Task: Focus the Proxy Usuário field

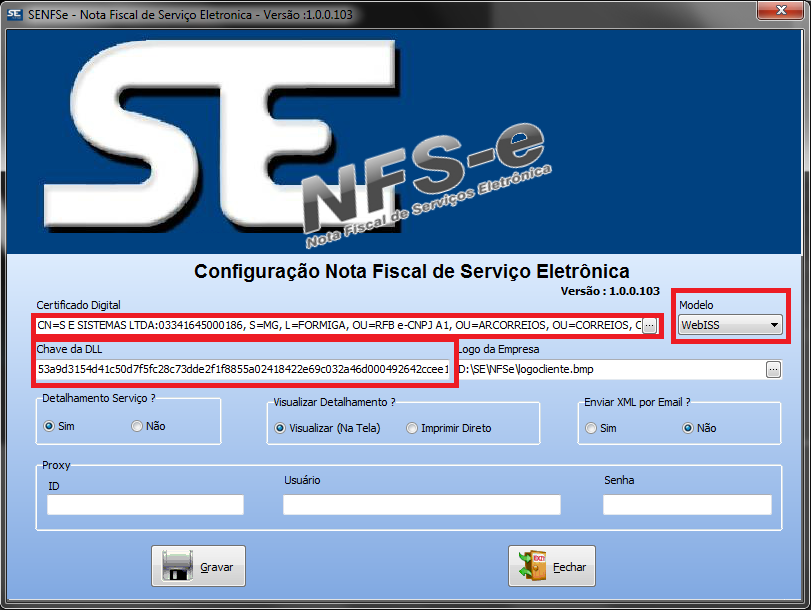Action: [421, 505]
